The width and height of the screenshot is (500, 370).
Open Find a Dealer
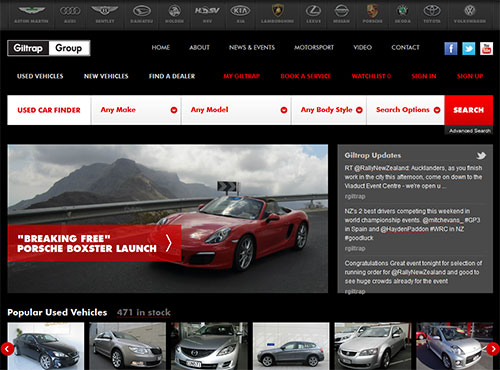pos(172,76)
